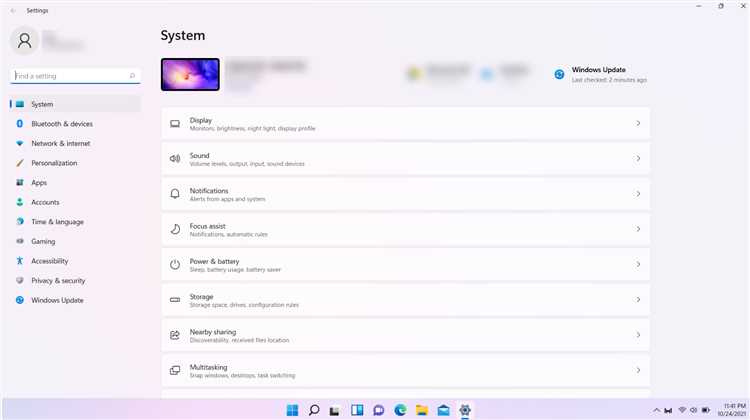This screenshot has width=750, height=420.
Task: Select the Accessibility icon in sidebar
Action: pos(20,261)
